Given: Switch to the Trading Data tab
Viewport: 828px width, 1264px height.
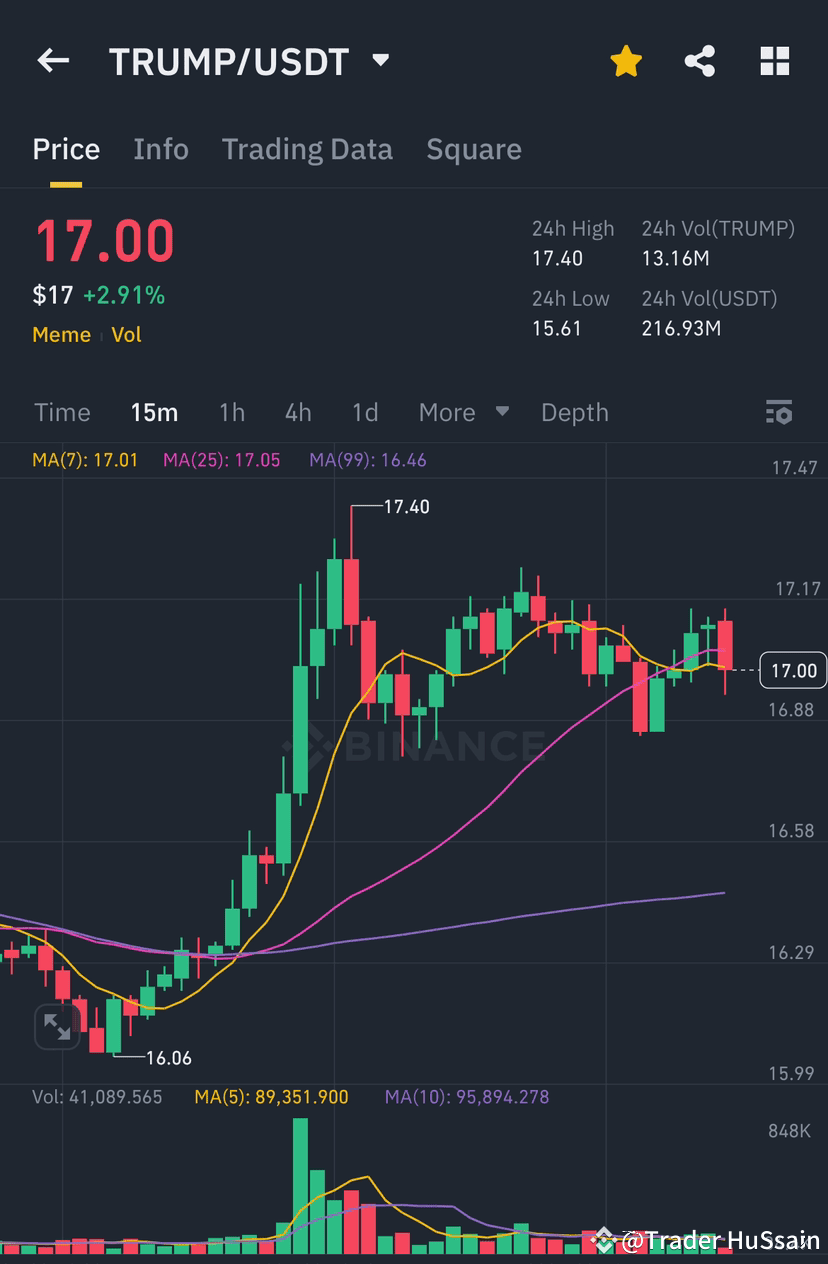Looking at the screenshot, I should [x=307, y=149].
